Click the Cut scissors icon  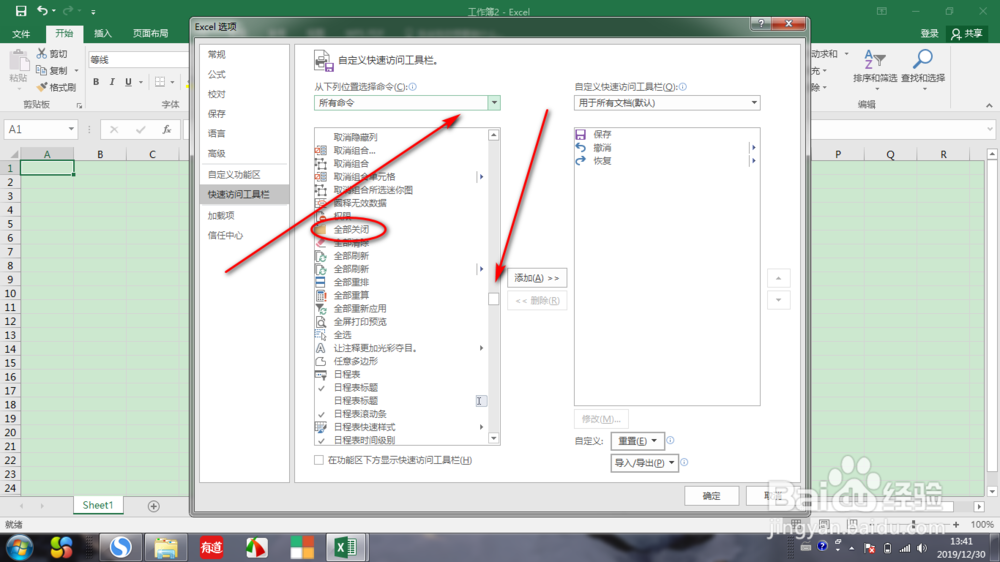[x=42, y=54]
